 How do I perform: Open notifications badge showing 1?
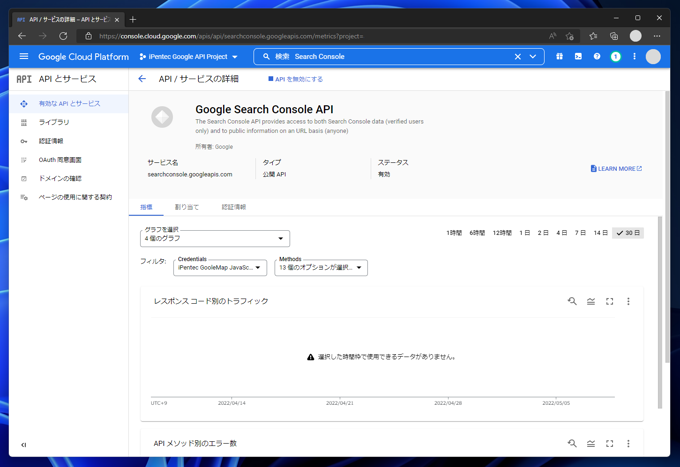click(x=615, y=56)
